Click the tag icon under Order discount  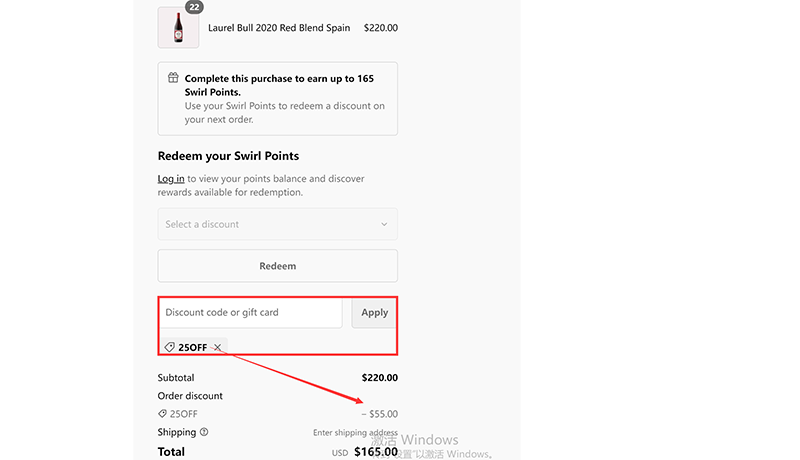[163, 414]
